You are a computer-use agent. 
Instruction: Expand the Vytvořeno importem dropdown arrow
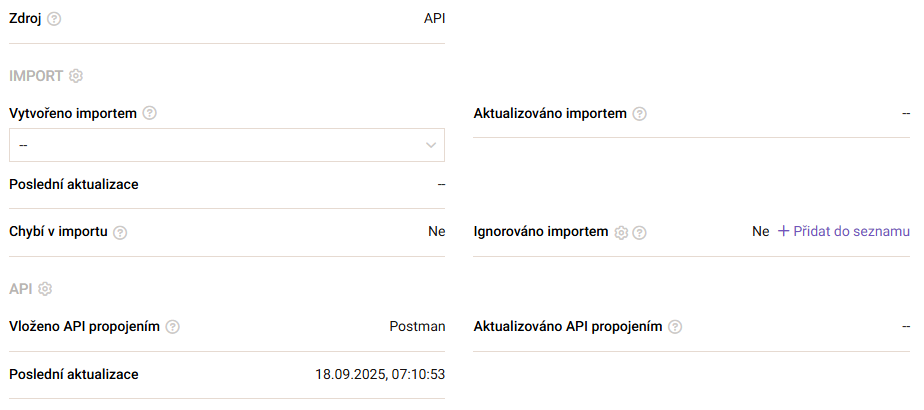click(431, 145)
